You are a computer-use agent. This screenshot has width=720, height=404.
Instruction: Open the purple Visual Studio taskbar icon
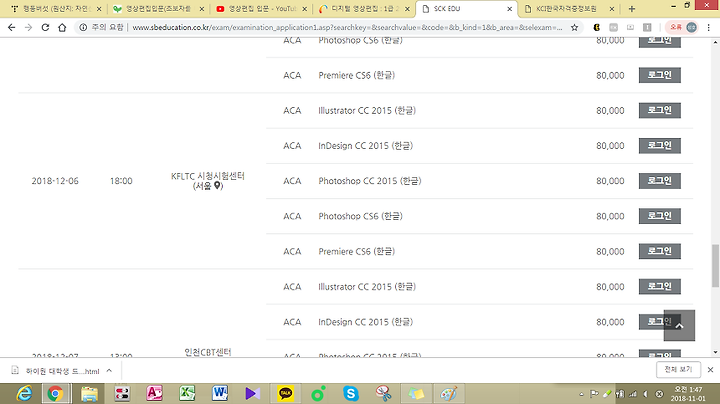pos(253,393)
